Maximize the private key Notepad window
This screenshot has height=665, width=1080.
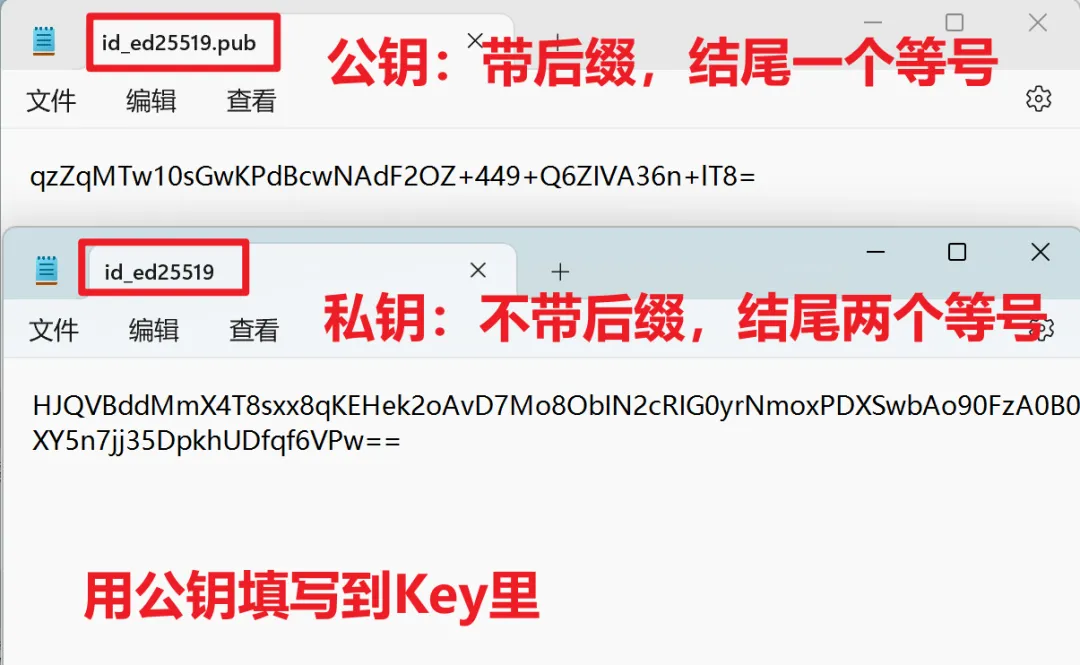[x=957, y=252]
